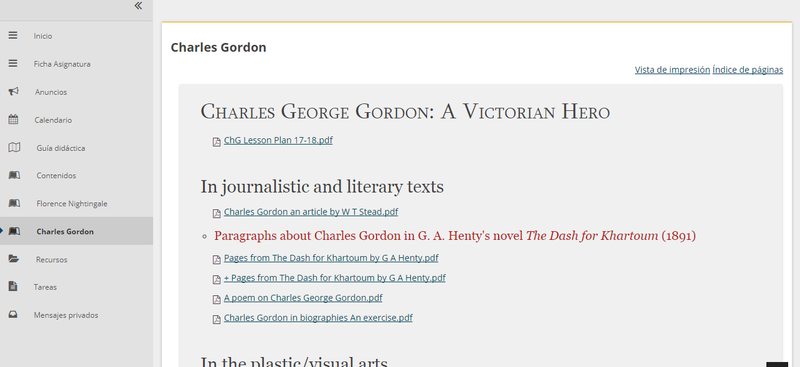The image size is (800, 367).
Task: Click the Ficha Asignatura list icon
Action: click(13, 64)
